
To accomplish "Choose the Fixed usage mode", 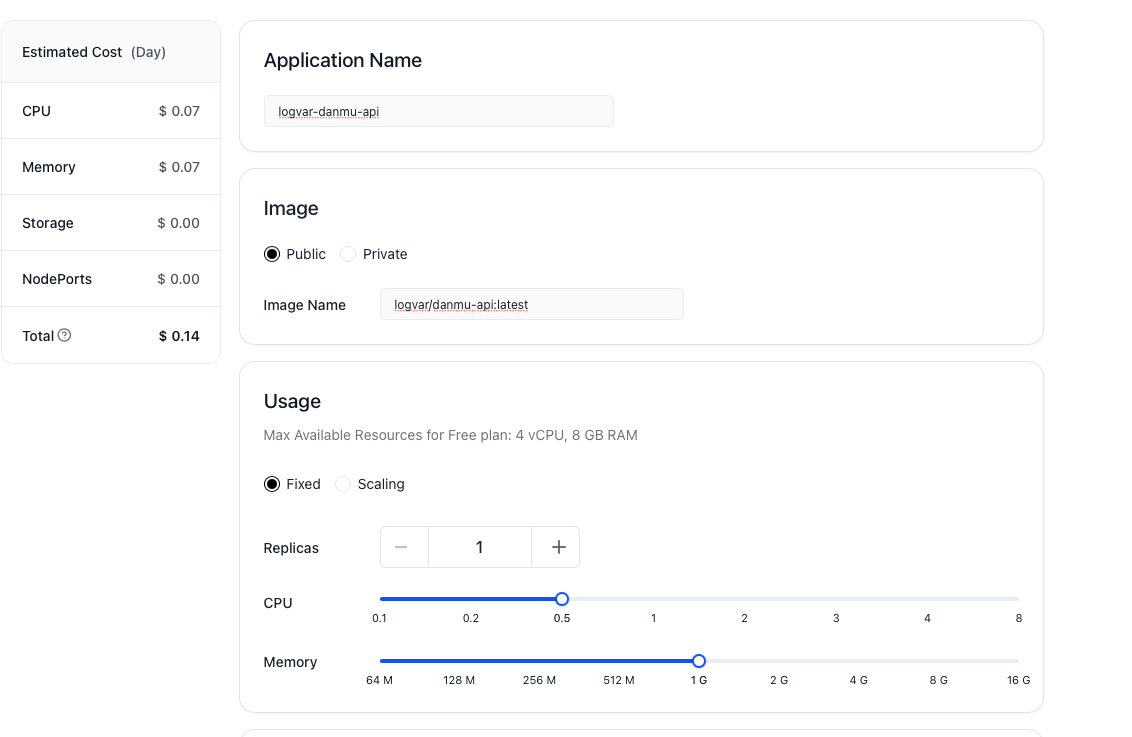I will click(x=272, y=484).
